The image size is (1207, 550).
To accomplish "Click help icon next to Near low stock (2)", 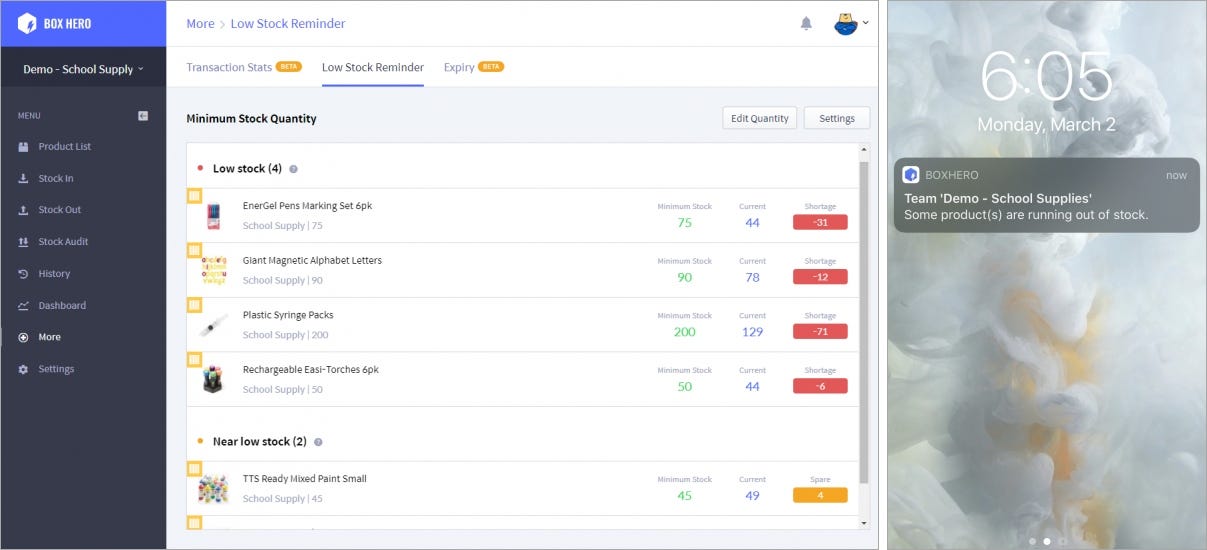I will (318, 442).
